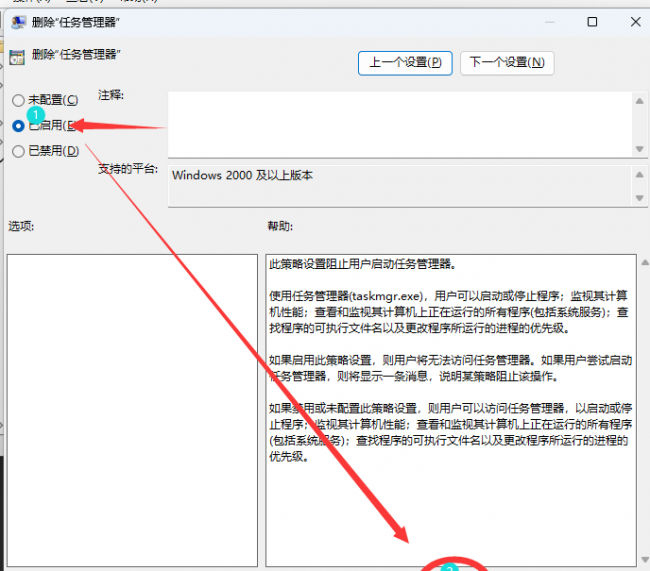The height and width of the screenshot is (571, 650).
Task: Maximize the 删除"任务管理器" dialog window
Action: tap(592, 22)
